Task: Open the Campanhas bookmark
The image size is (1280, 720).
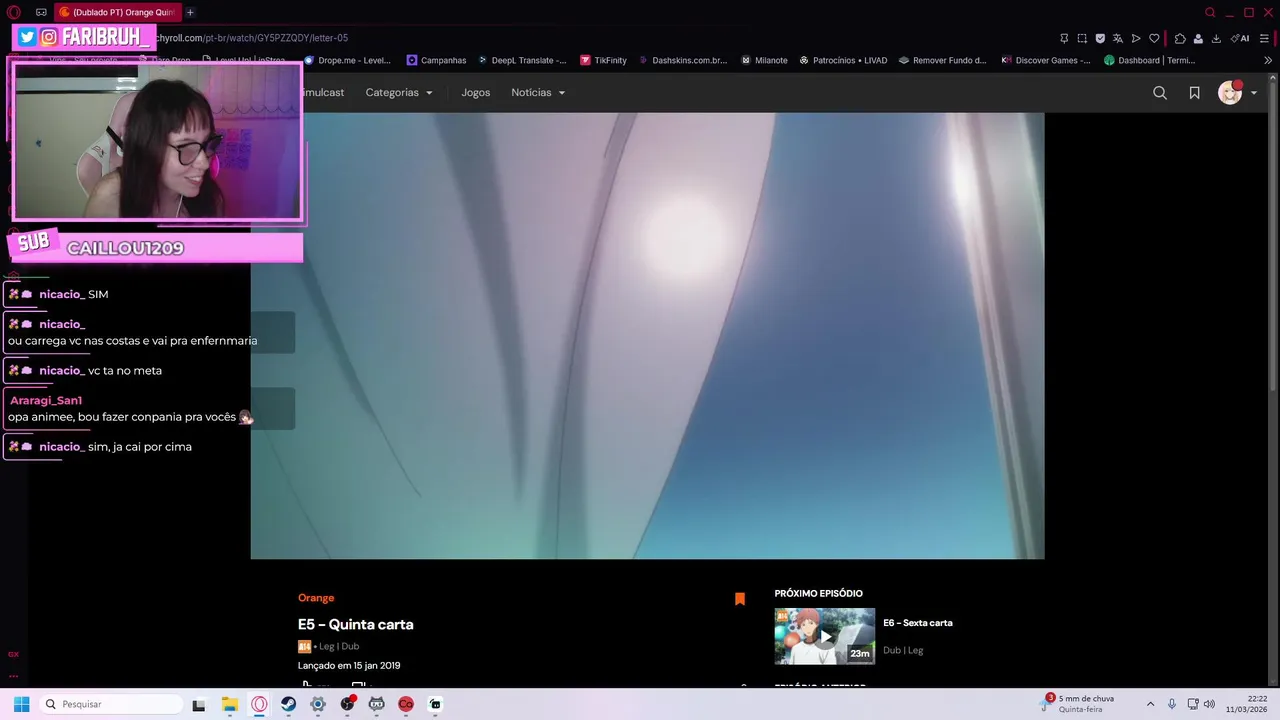Action: [436, 60]
